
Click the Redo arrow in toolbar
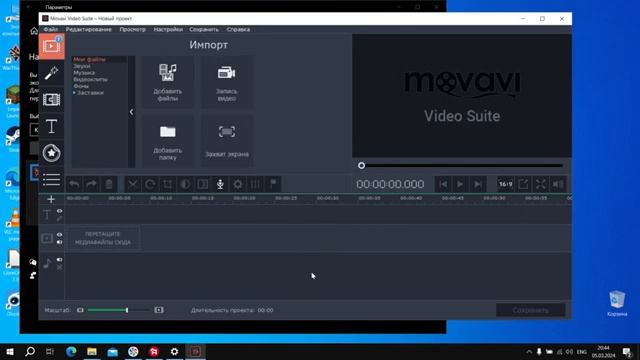91,184
